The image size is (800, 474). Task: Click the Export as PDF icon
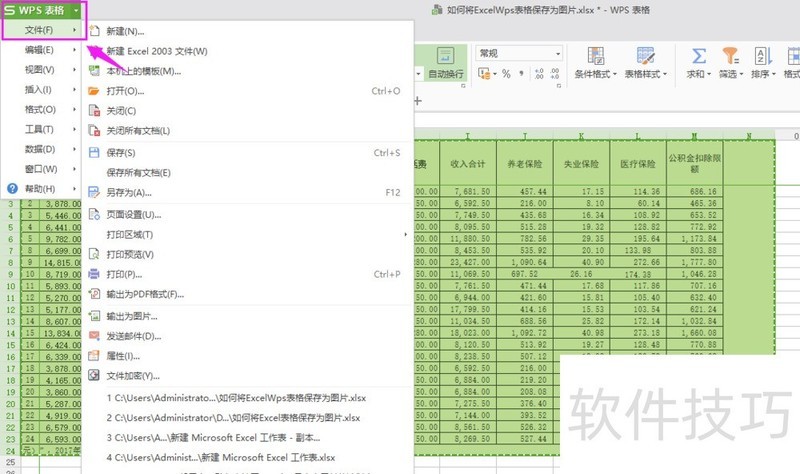tap(94, 294)
